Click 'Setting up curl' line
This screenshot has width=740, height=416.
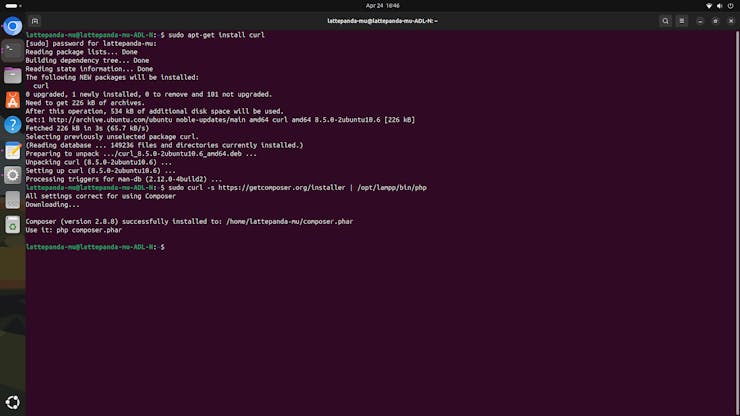tap(101, 171)
